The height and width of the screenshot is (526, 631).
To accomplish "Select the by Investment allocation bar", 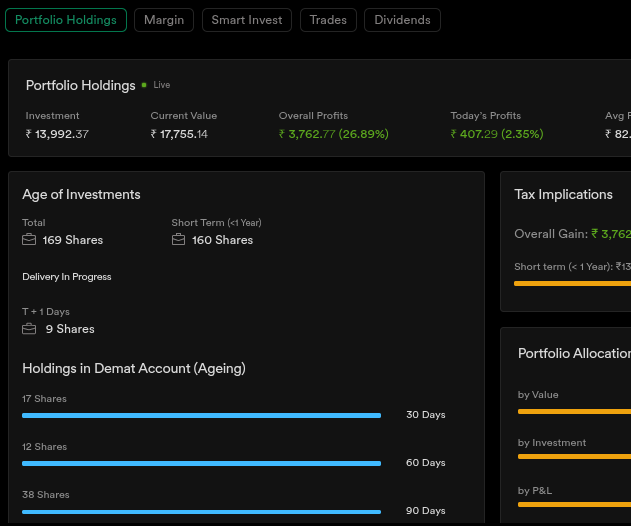I will [574, 457].
